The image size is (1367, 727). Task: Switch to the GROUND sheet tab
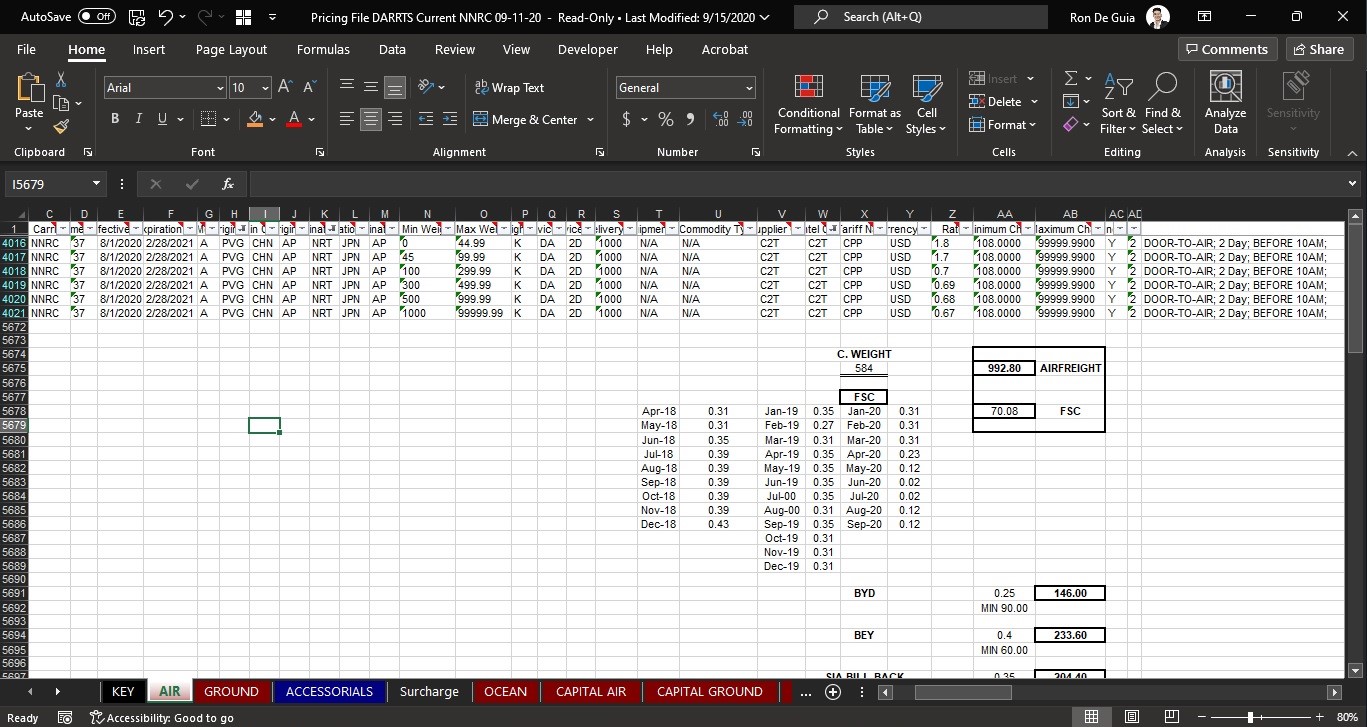point(231,692)
